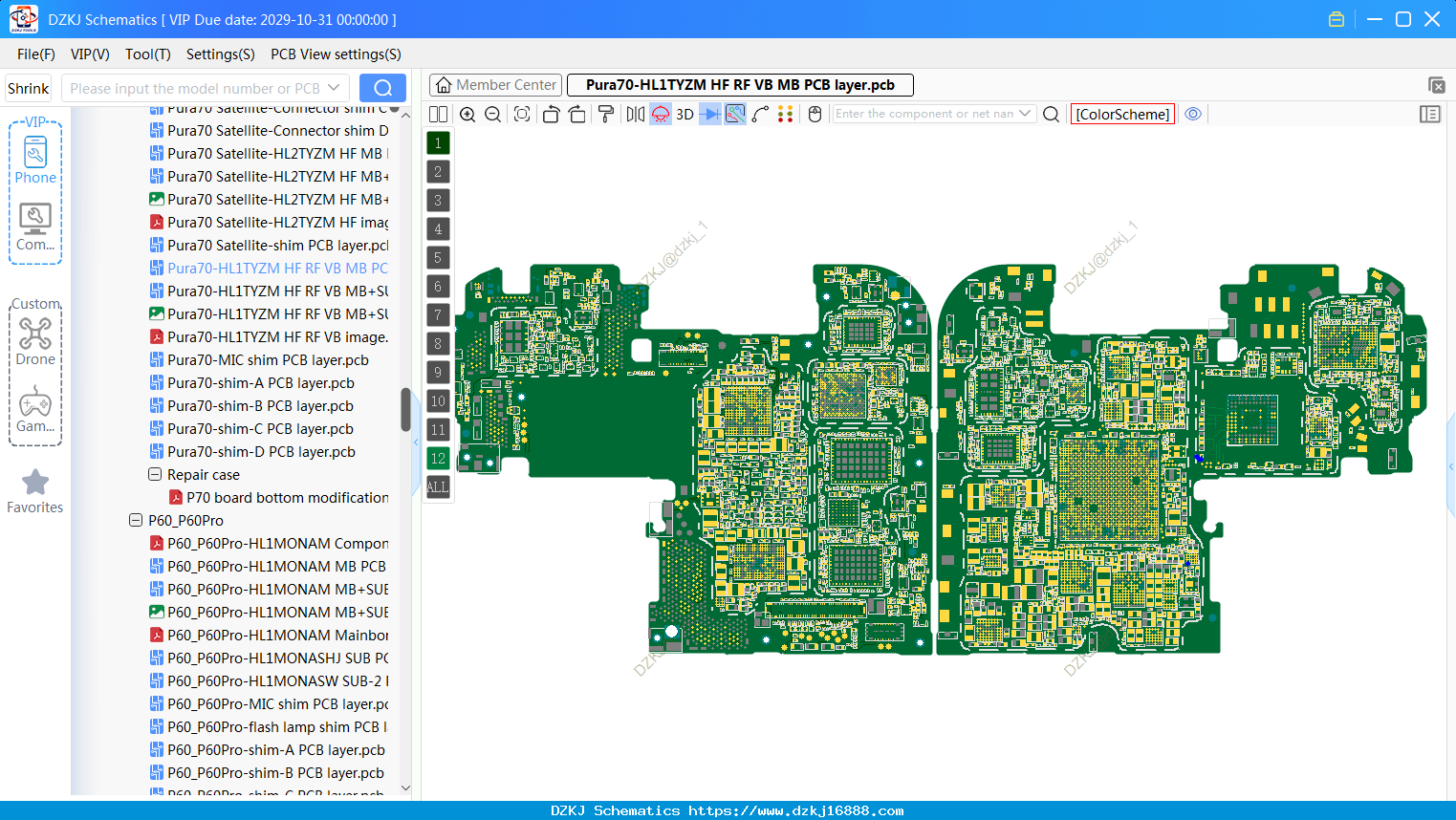Collapse the file tree with the splitter arrow
This screenshot has height=820, width=1456.
click(416, 442)
